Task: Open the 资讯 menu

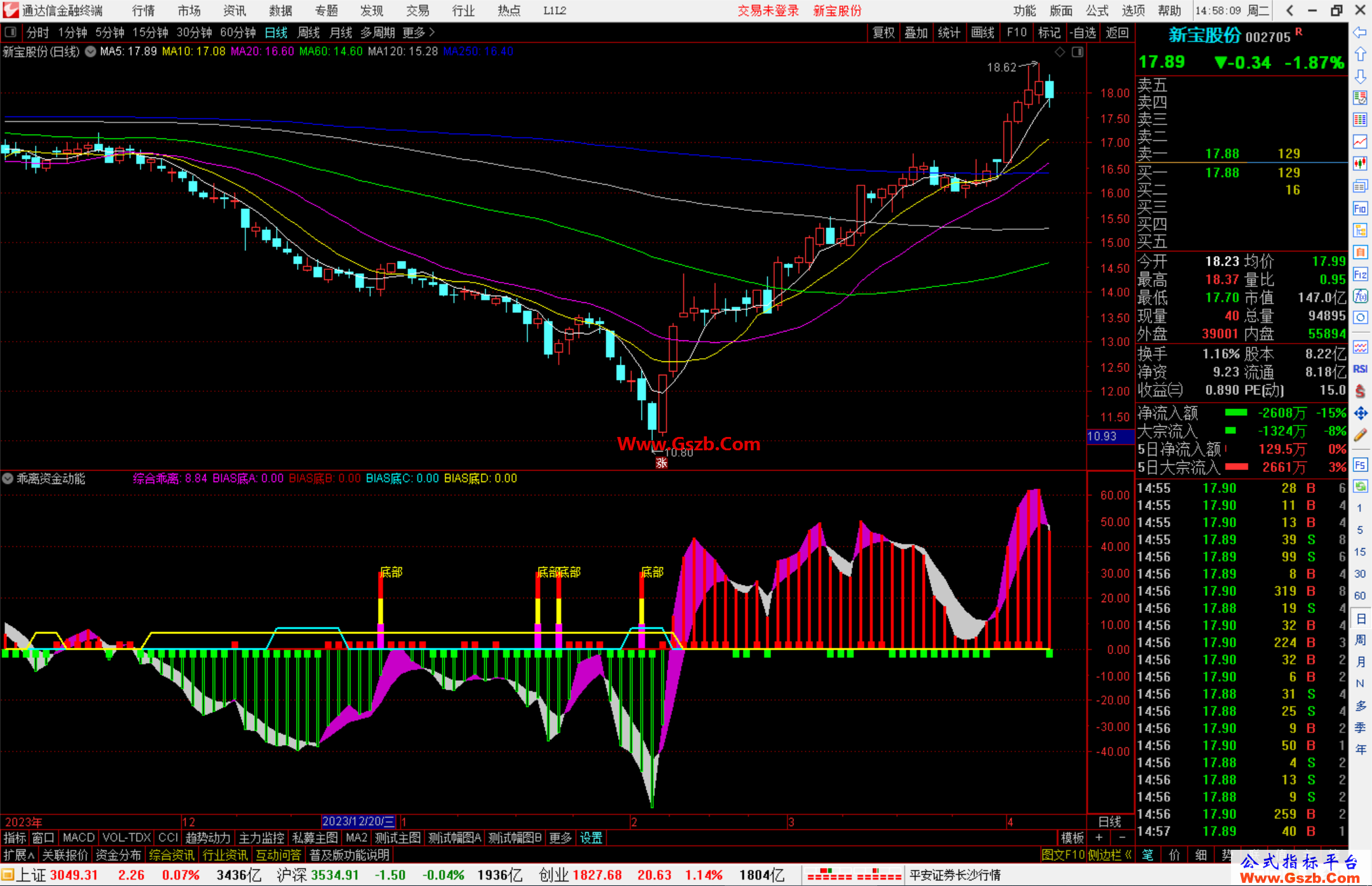Action: coord(234,11)
